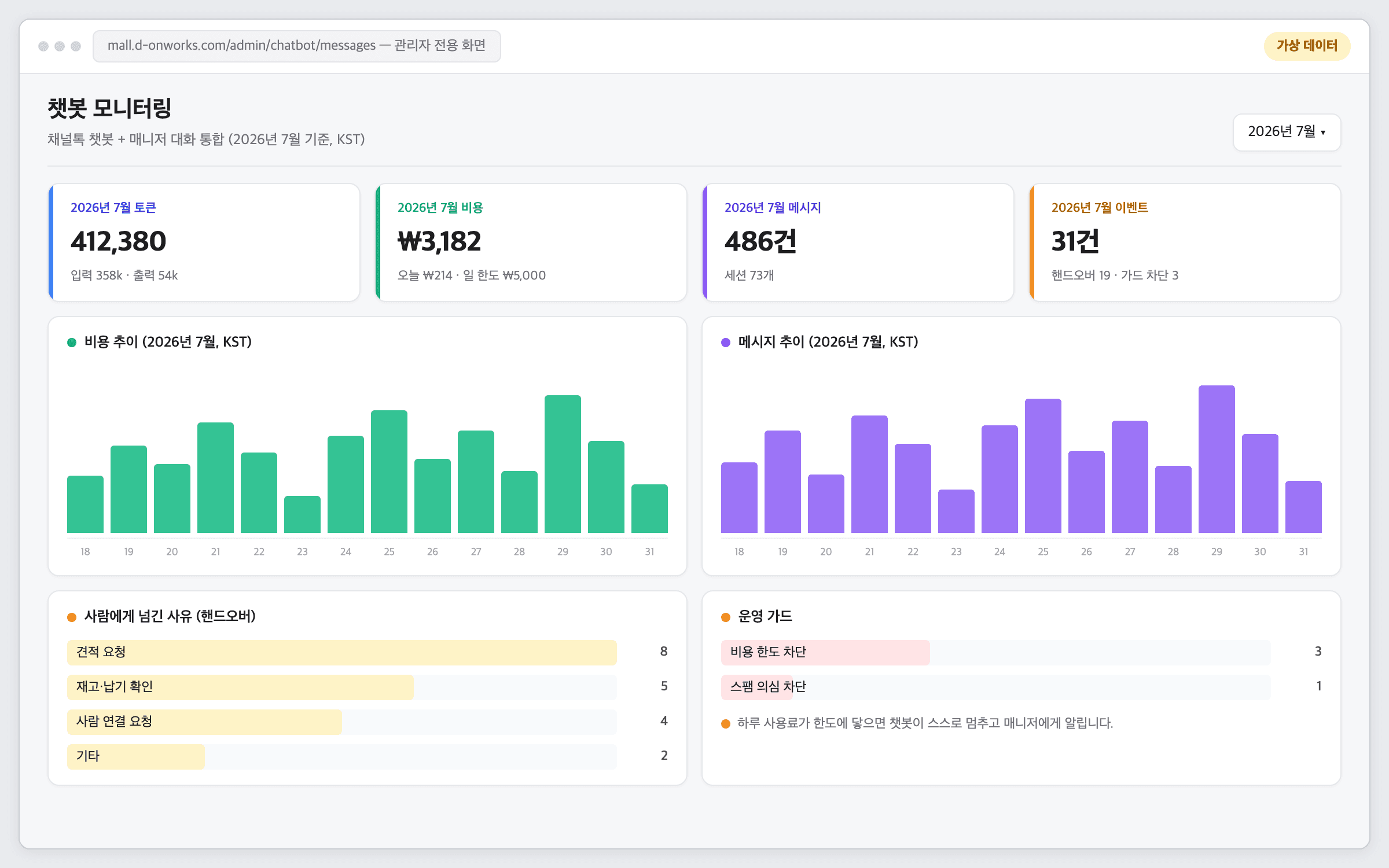Click the purple message bar for day 31
The image size is (1389, 868).
point(1303,507)
